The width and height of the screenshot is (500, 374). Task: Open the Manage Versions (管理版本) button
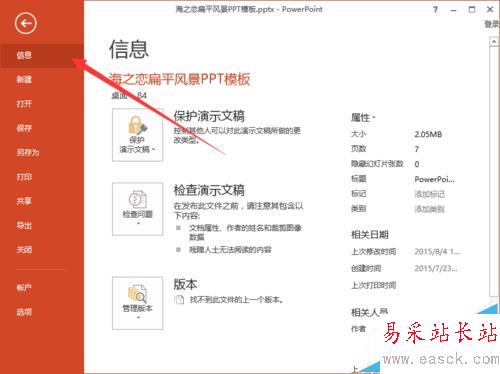(137, 303)
